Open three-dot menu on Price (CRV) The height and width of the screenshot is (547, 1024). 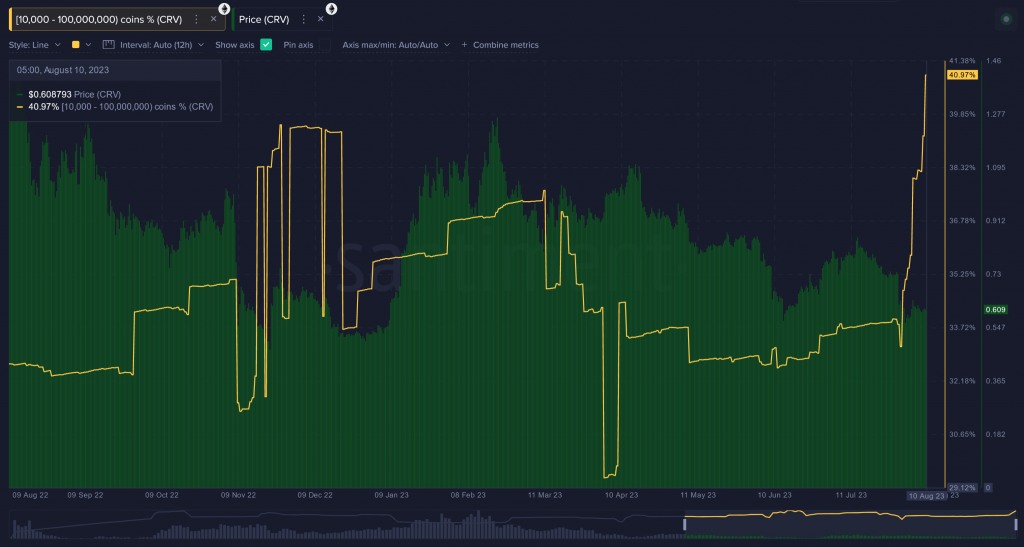click(x=303, y=19)
